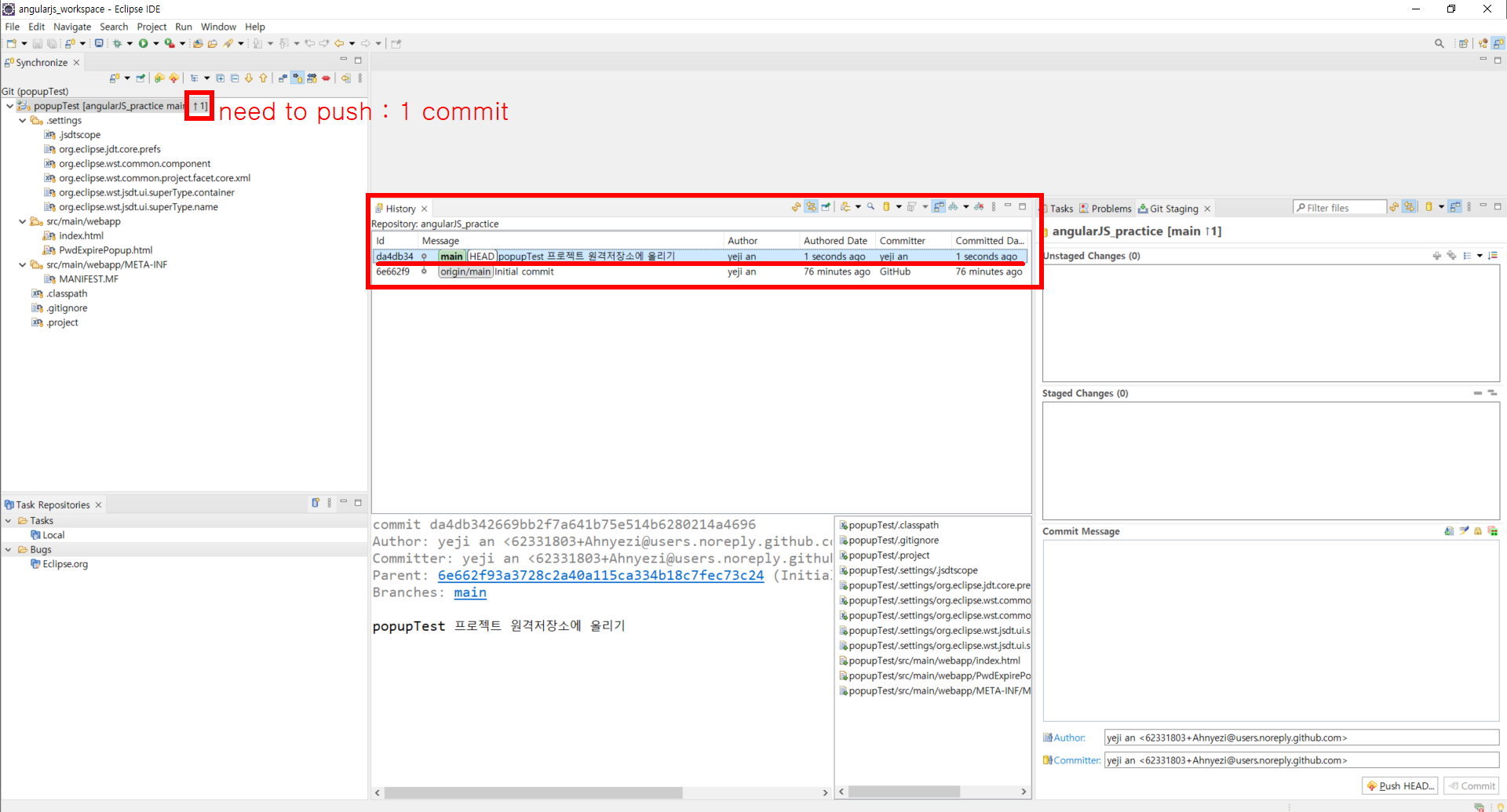Screen dimensions: 1507x812
Task: Toggle Incoming/Outgoing mode in Synchronize toolbar
Action: [312, 78]
